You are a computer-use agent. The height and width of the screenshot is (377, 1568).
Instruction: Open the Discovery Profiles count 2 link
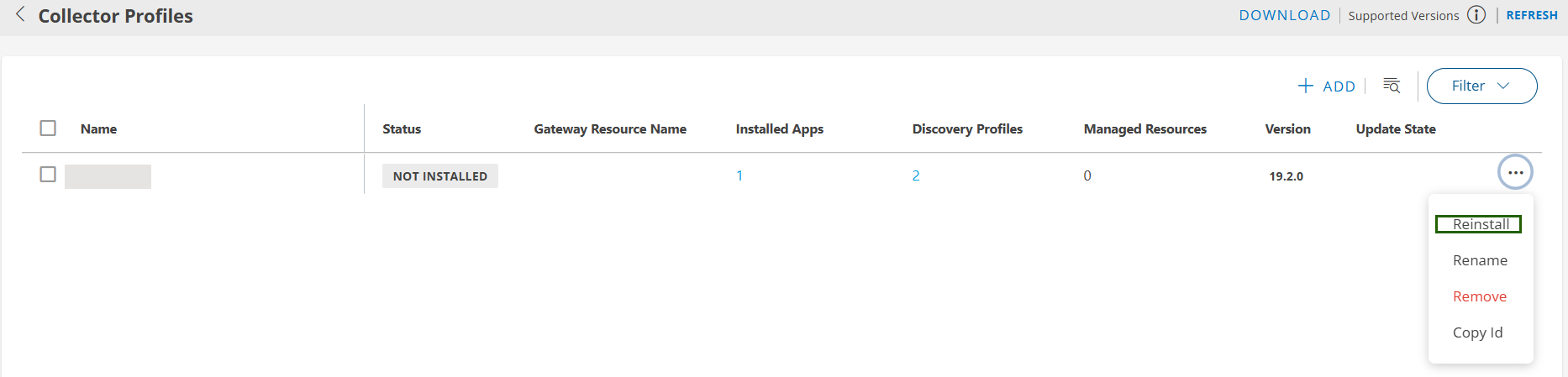coord(916,175)
